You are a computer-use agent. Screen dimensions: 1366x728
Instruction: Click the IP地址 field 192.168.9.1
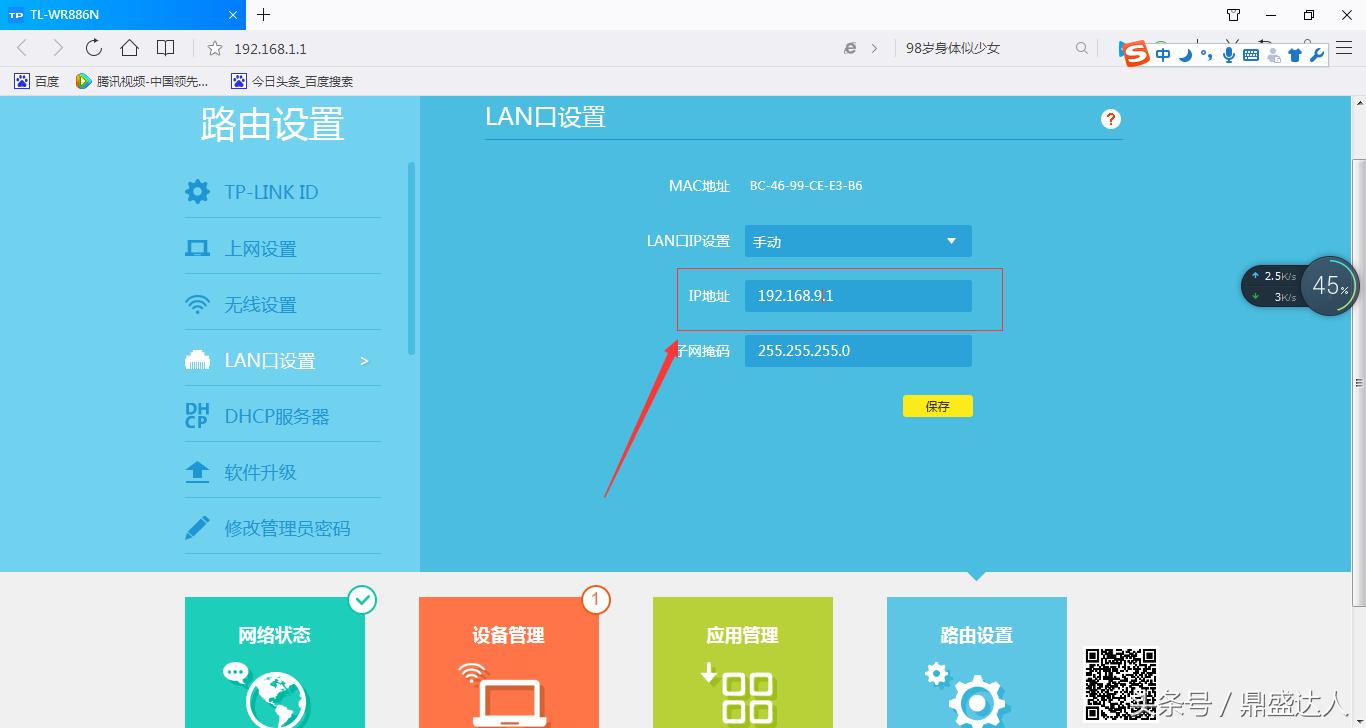coord(858,296)
